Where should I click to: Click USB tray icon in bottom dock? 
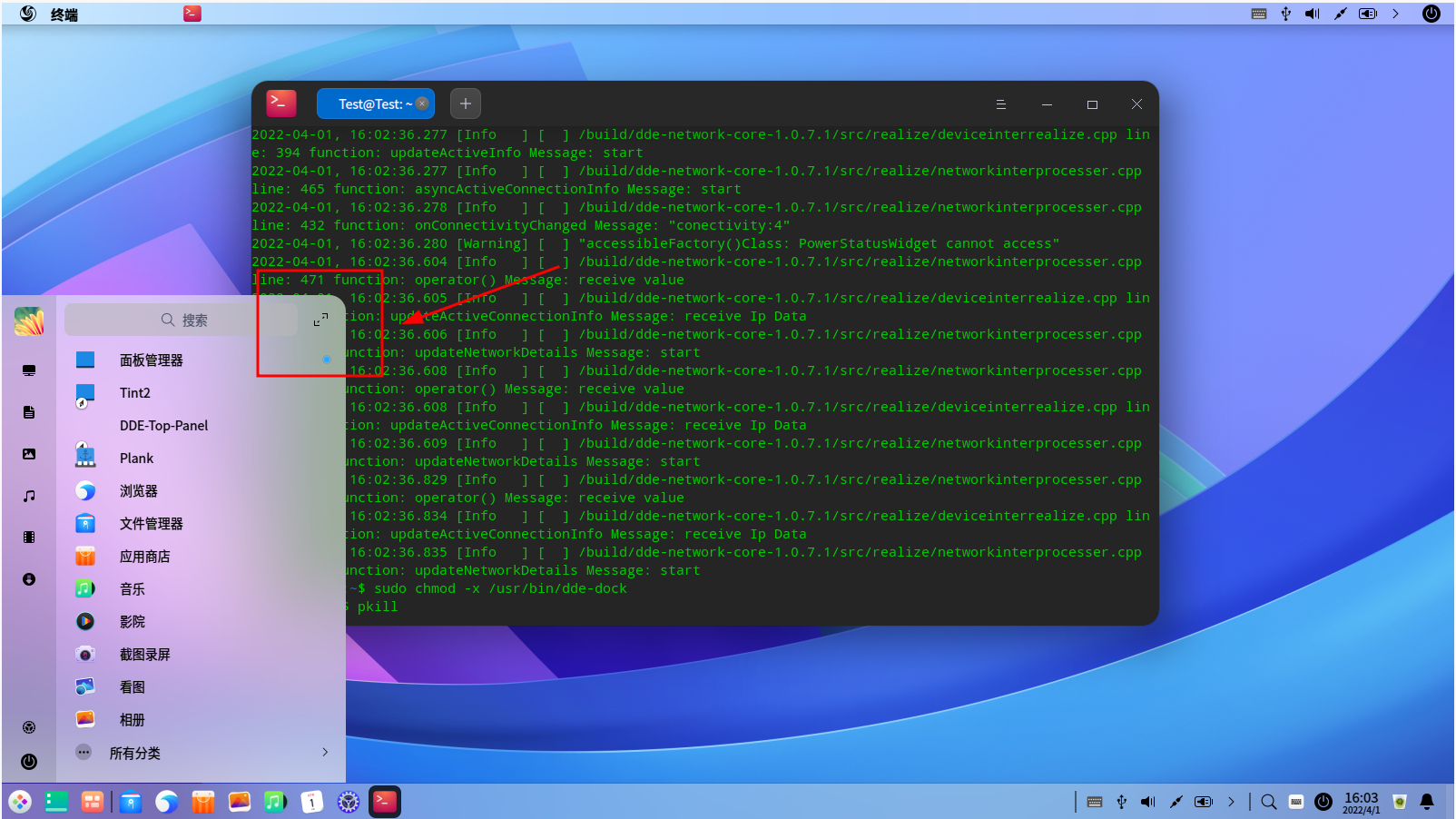pyautogui.click(x=1122, y=802)
